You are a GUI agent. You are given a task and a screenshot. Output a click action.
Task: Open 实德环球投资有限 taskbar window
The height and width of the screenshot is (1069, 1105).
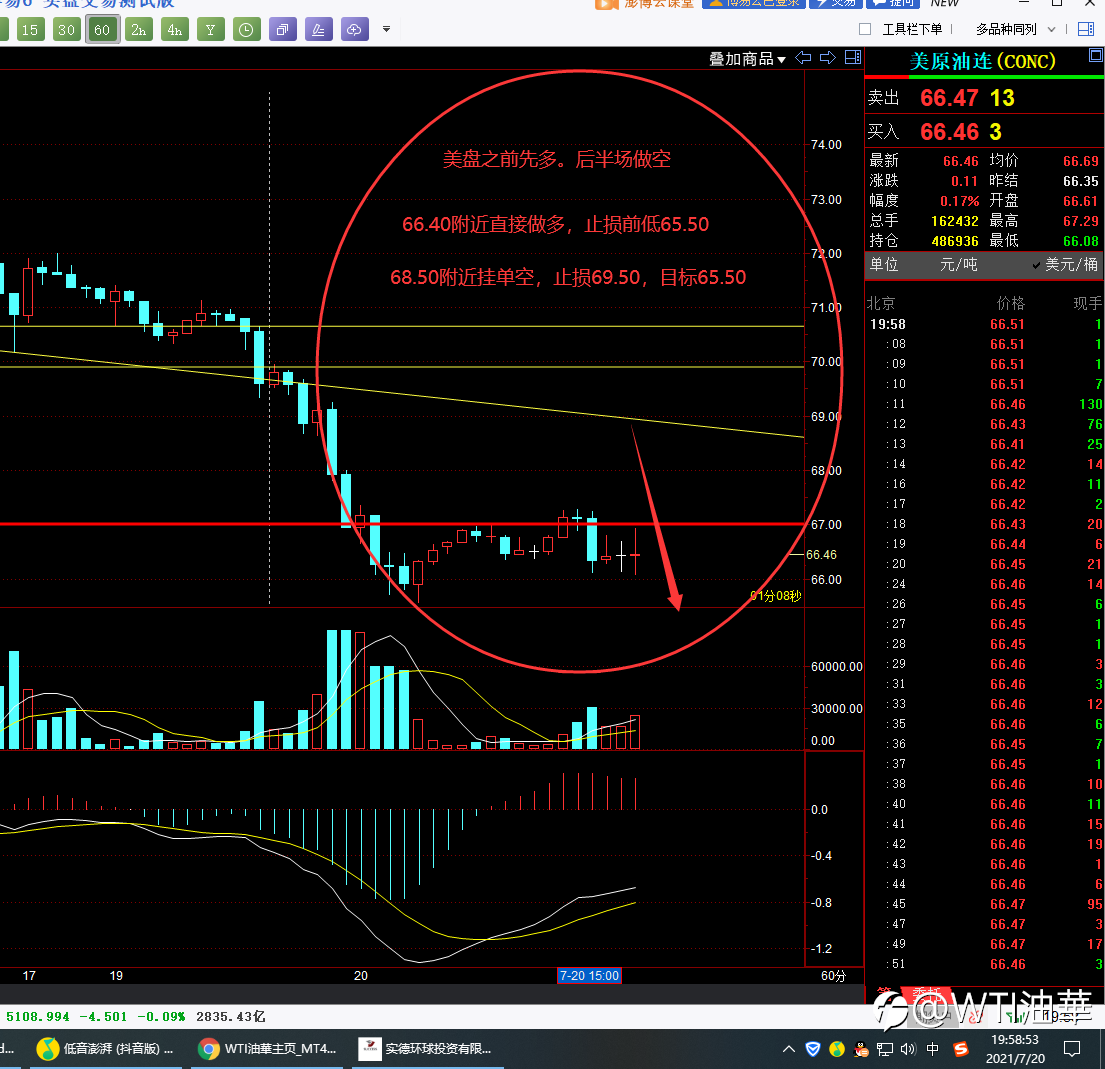coord(428,1049)
